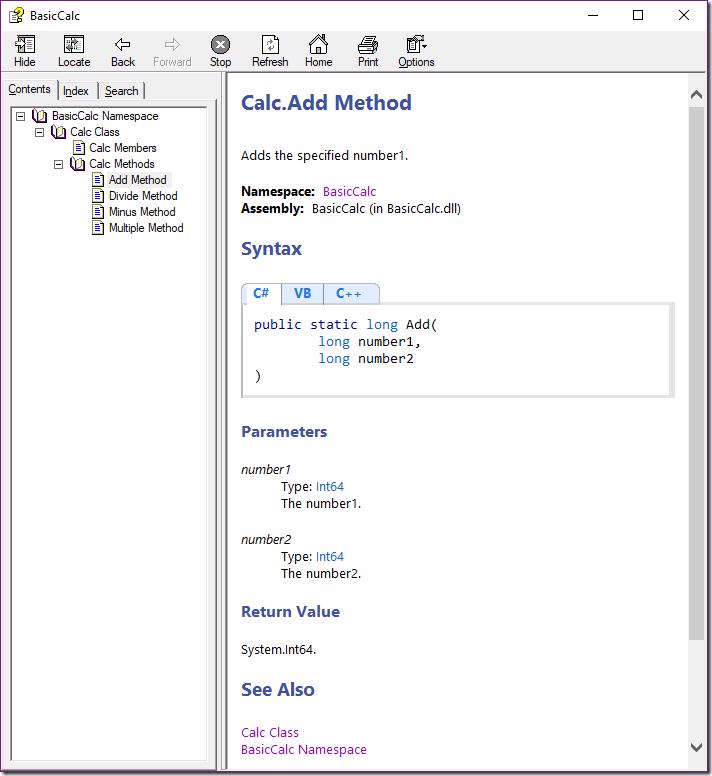Click the BasicCalc Namespace book icon

(40, 116)
